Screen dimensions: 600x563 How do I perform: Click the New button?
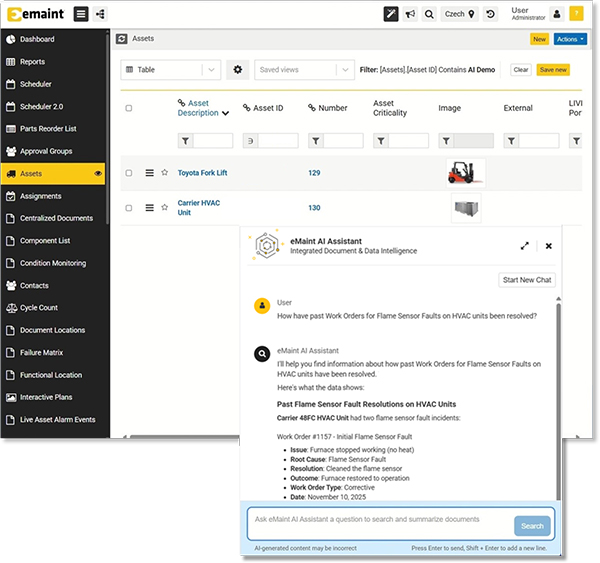tap(539, 39)
